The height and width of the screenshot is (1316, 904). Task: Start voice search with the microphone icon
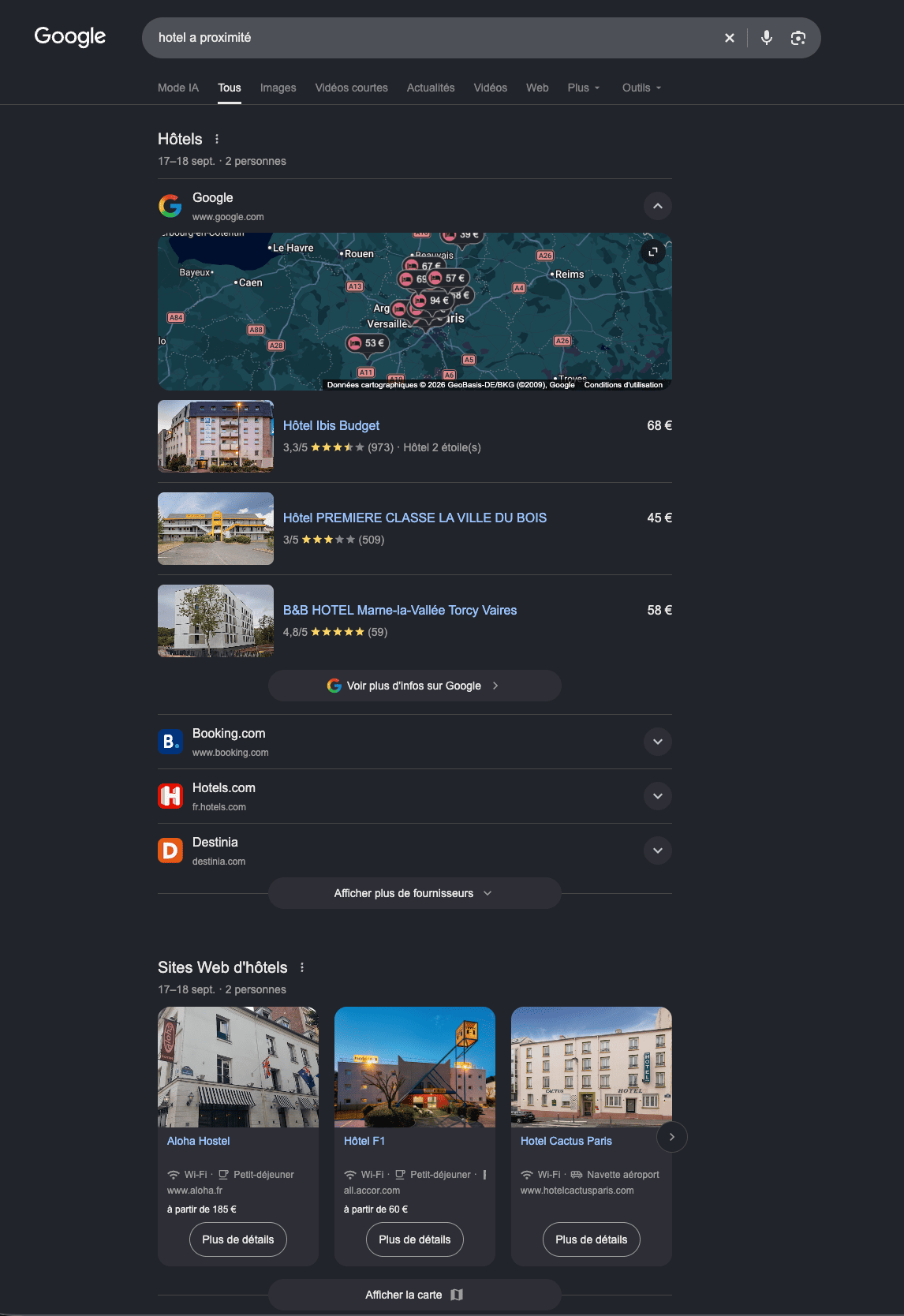click(767, 38)
